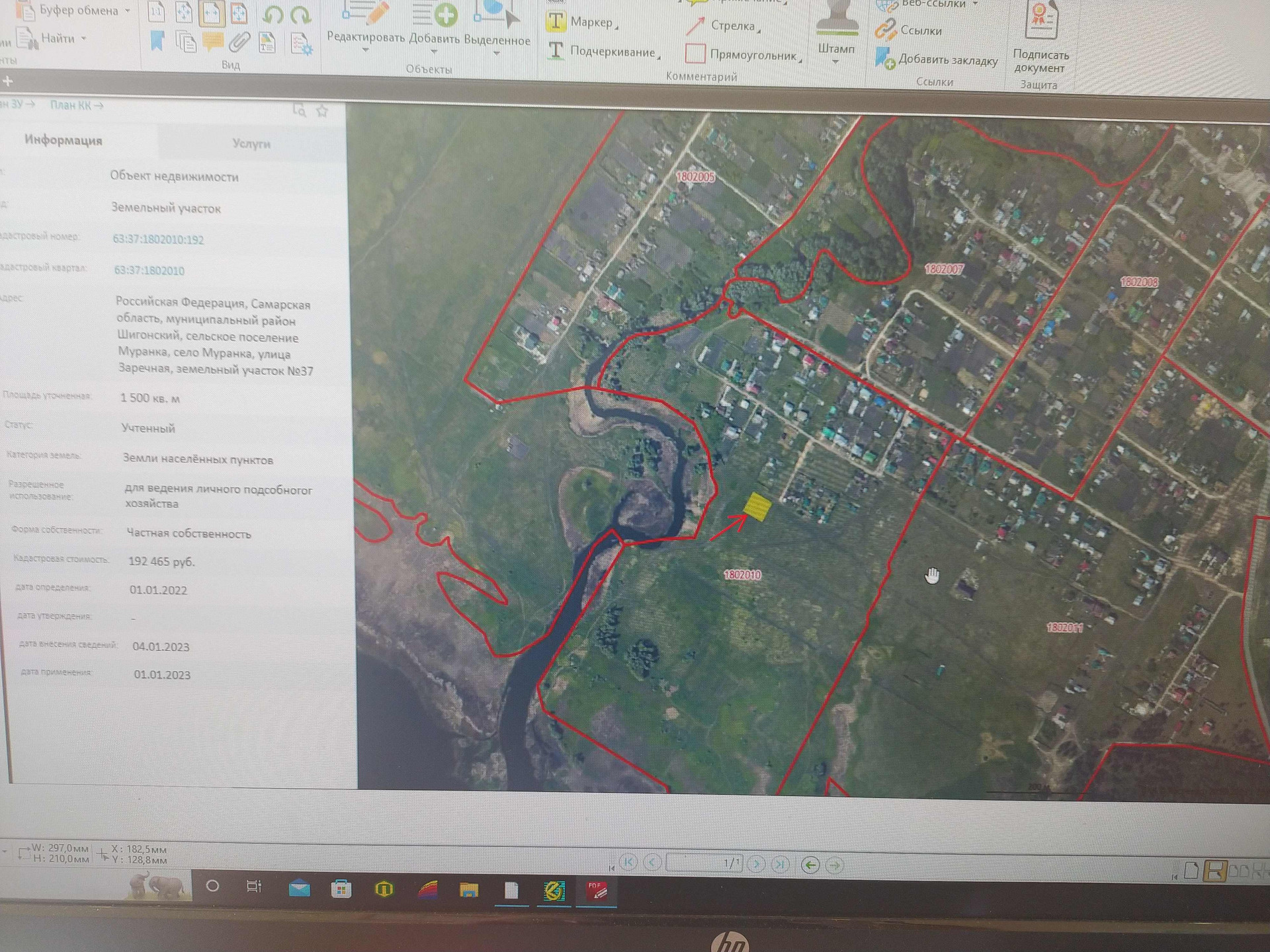Click the Выделенное selection tool
The height and width of the screenshot is (952, 1270).
click(x=497, y=25)
